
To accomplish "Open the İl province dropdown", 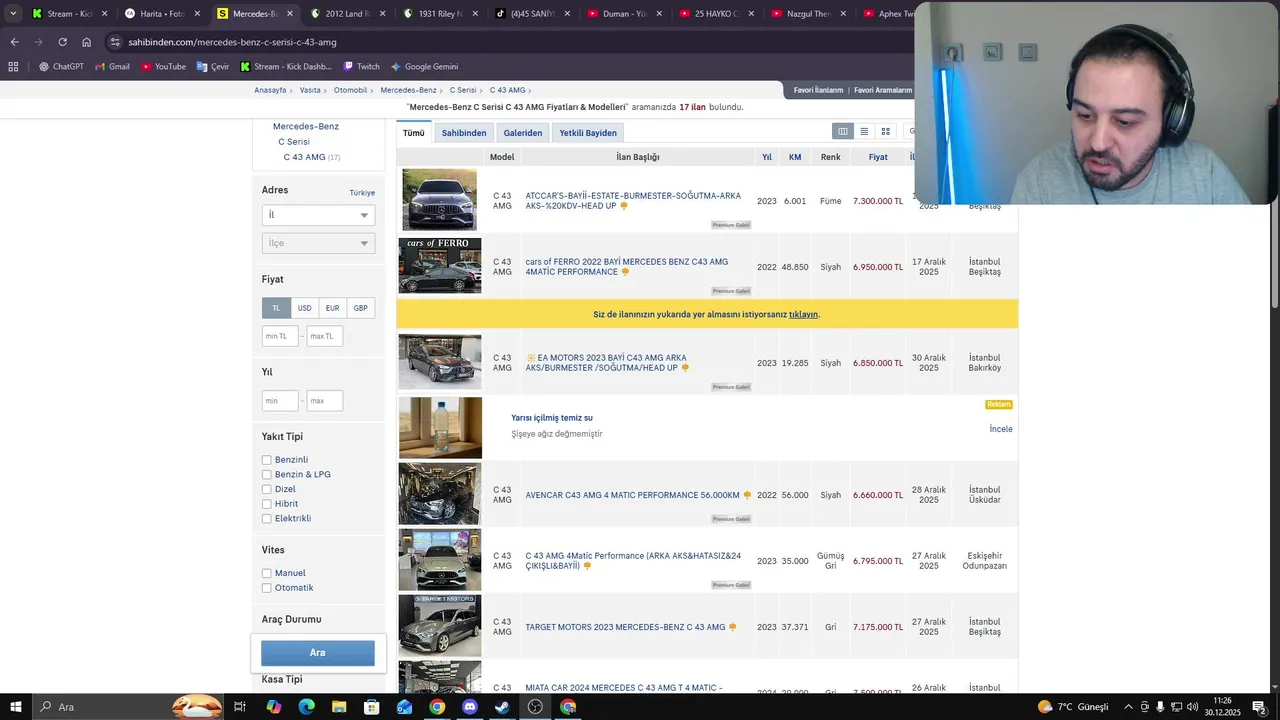I will [x=318, y=215].
